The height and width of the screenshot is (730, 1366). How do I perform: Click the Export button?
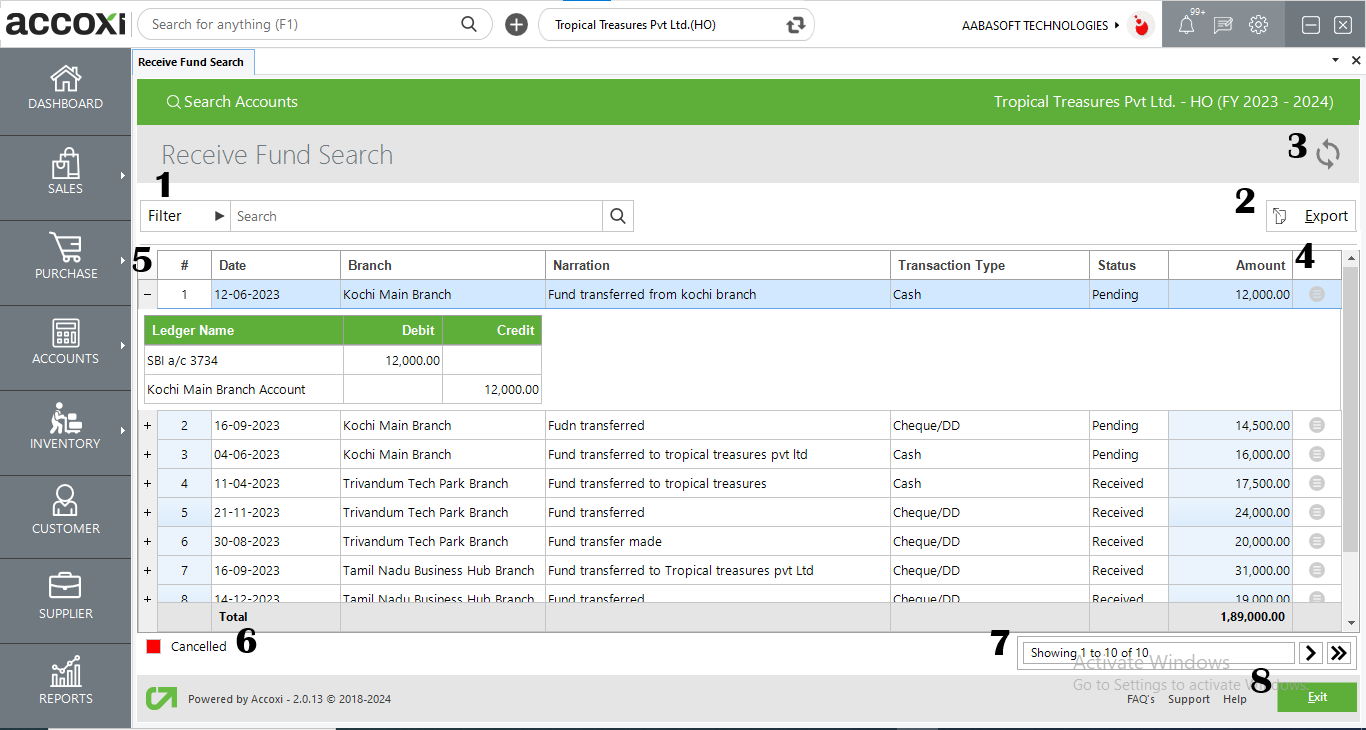1311,215
